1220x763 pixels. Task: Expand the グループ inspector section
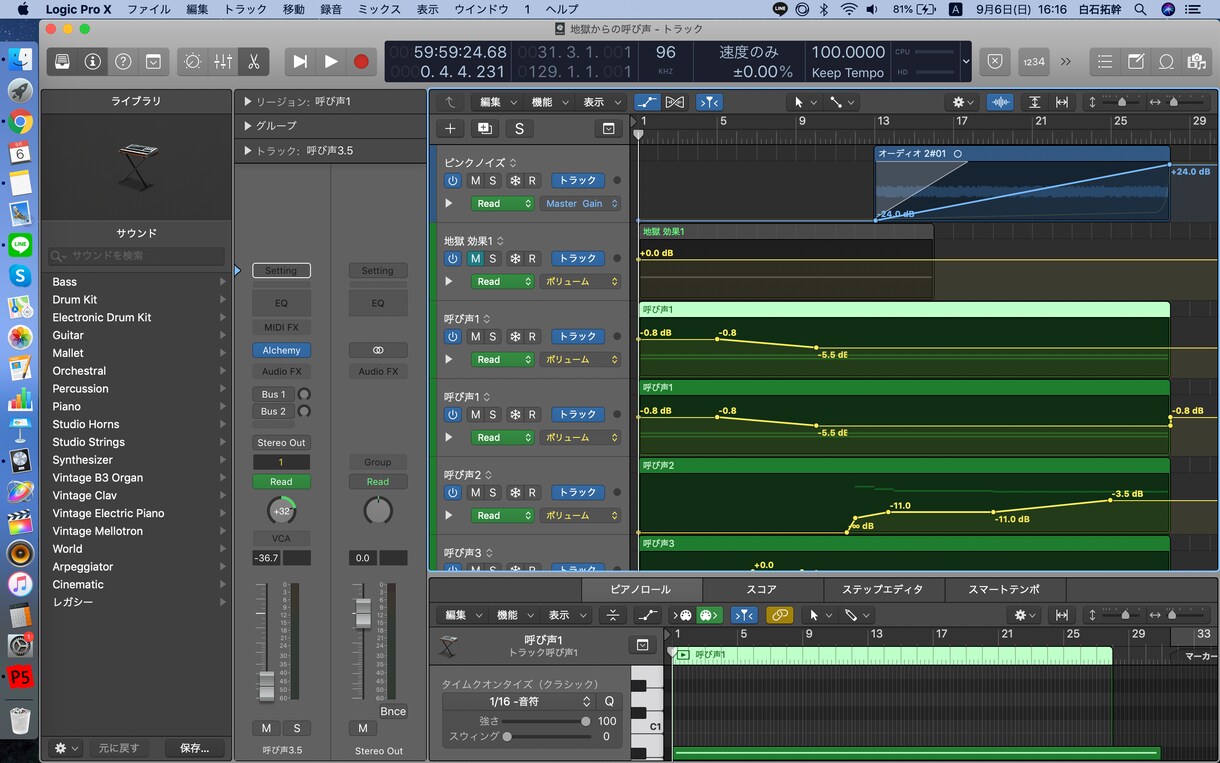(x=248, y=126)
